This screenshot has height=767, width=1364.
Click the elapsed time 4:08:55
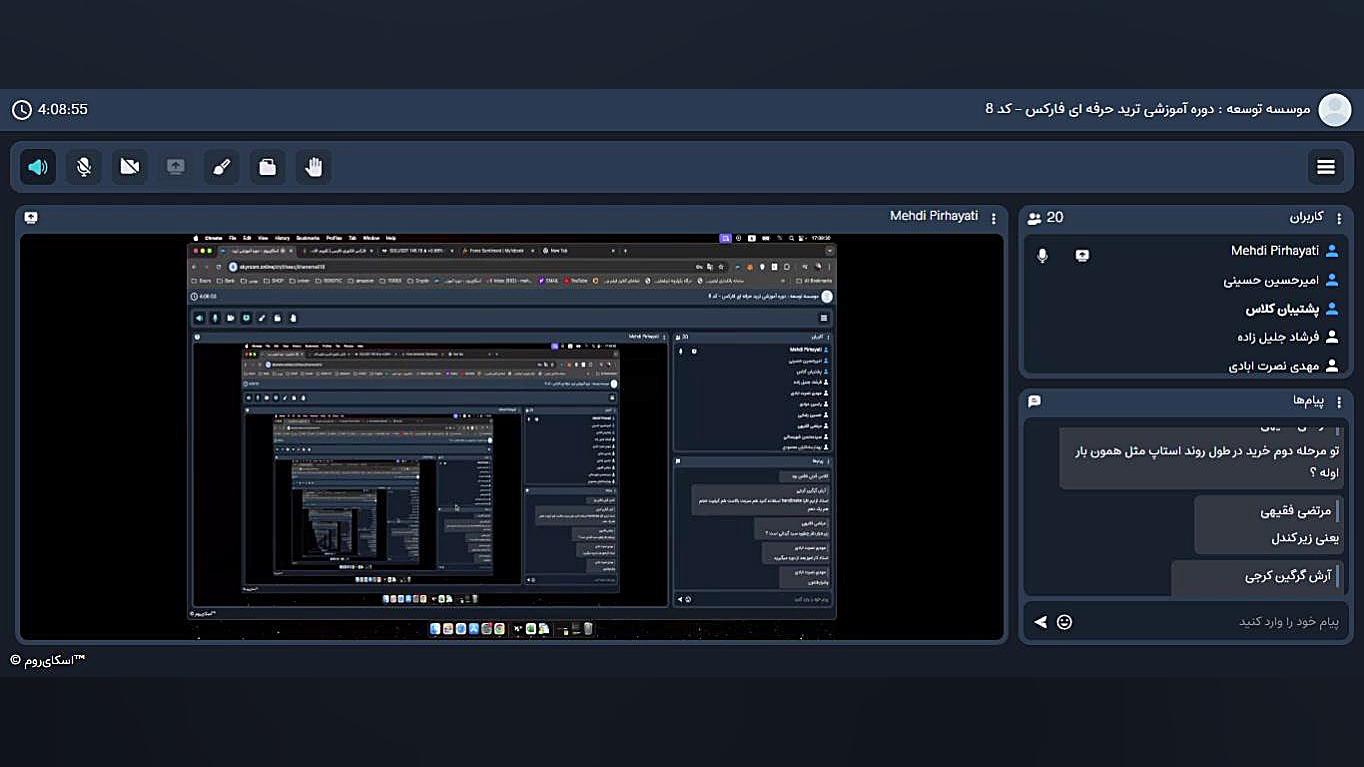click(x=63, y=109)
